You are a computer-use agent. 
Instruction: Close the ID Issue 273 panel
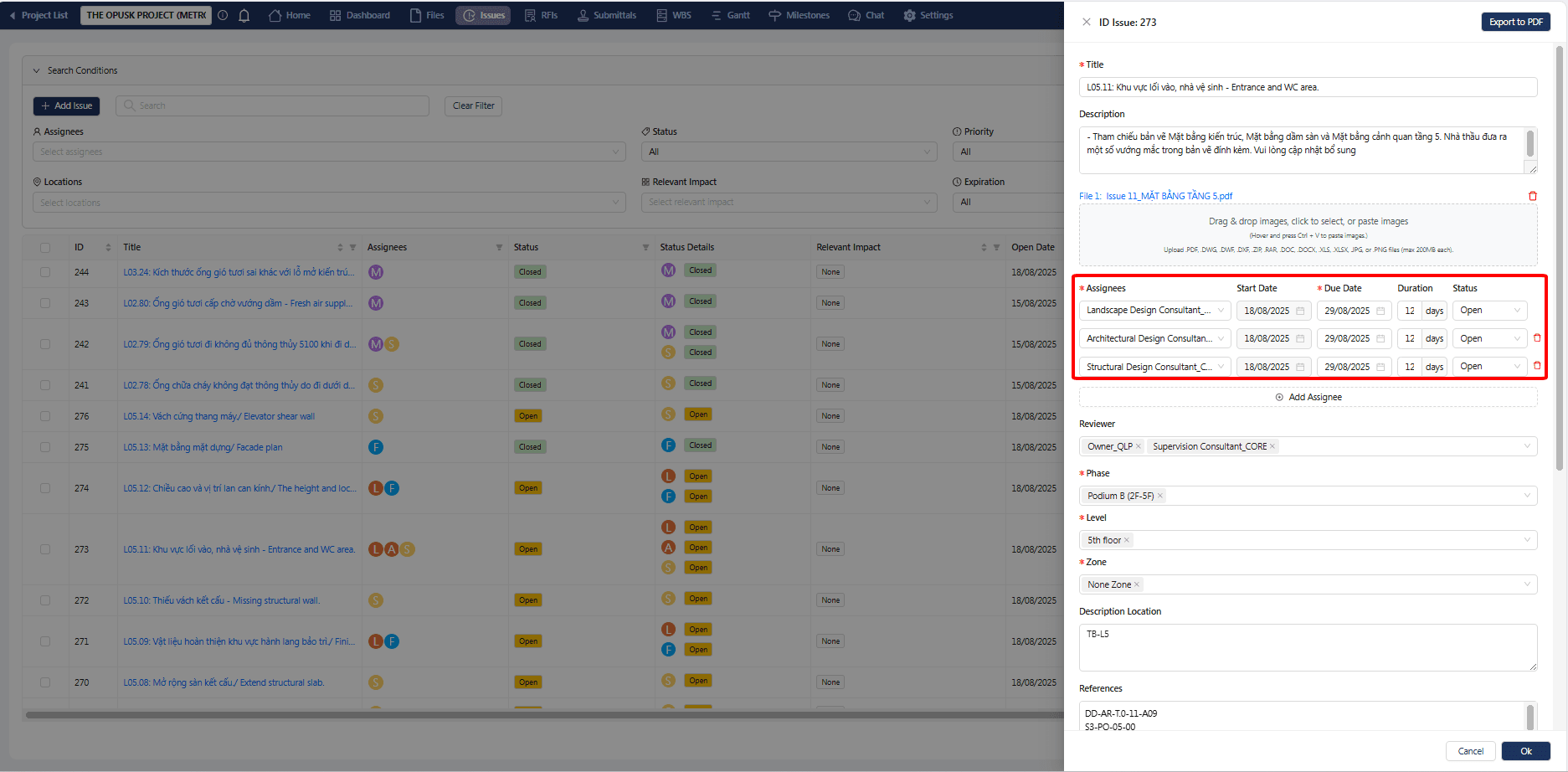1087,22
